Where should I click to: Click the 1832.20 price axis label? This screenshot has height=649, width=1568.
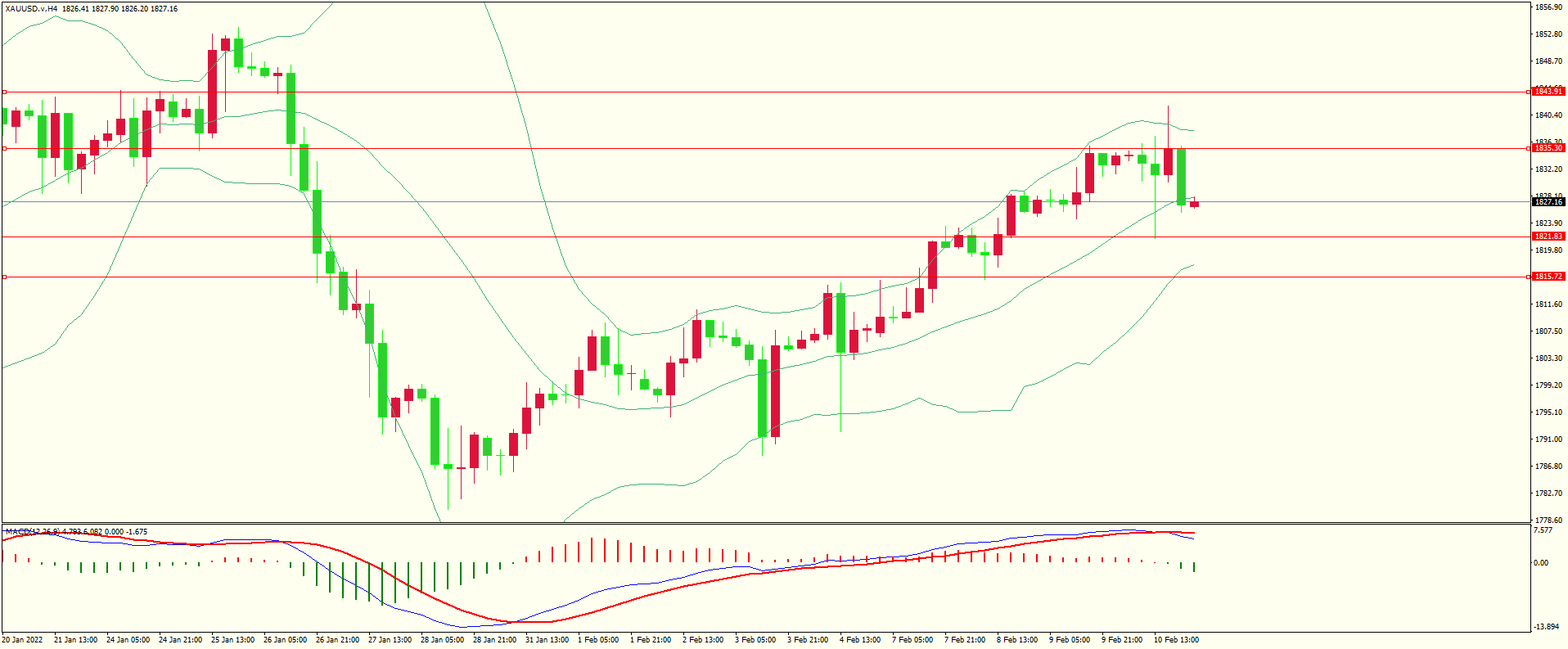click(x=1548, y=169)
